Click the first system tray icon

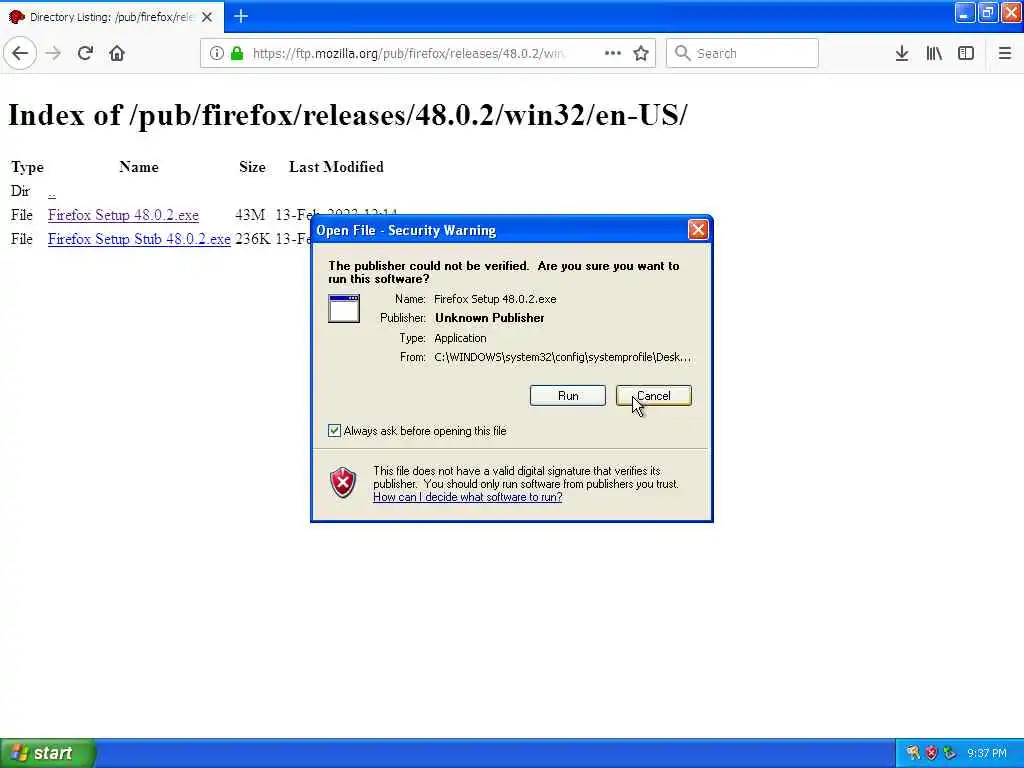point(913,753)
